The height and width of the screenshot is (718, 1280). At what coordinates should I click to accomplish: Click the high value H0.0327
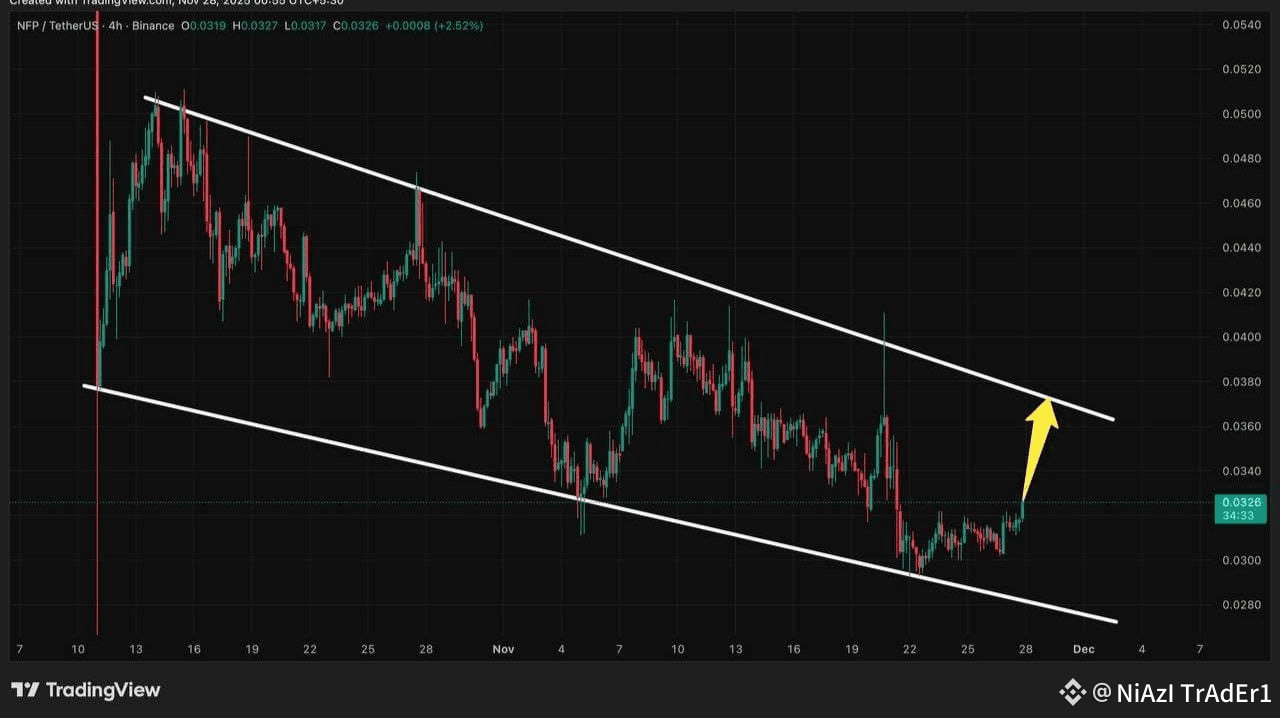point(255,25)
